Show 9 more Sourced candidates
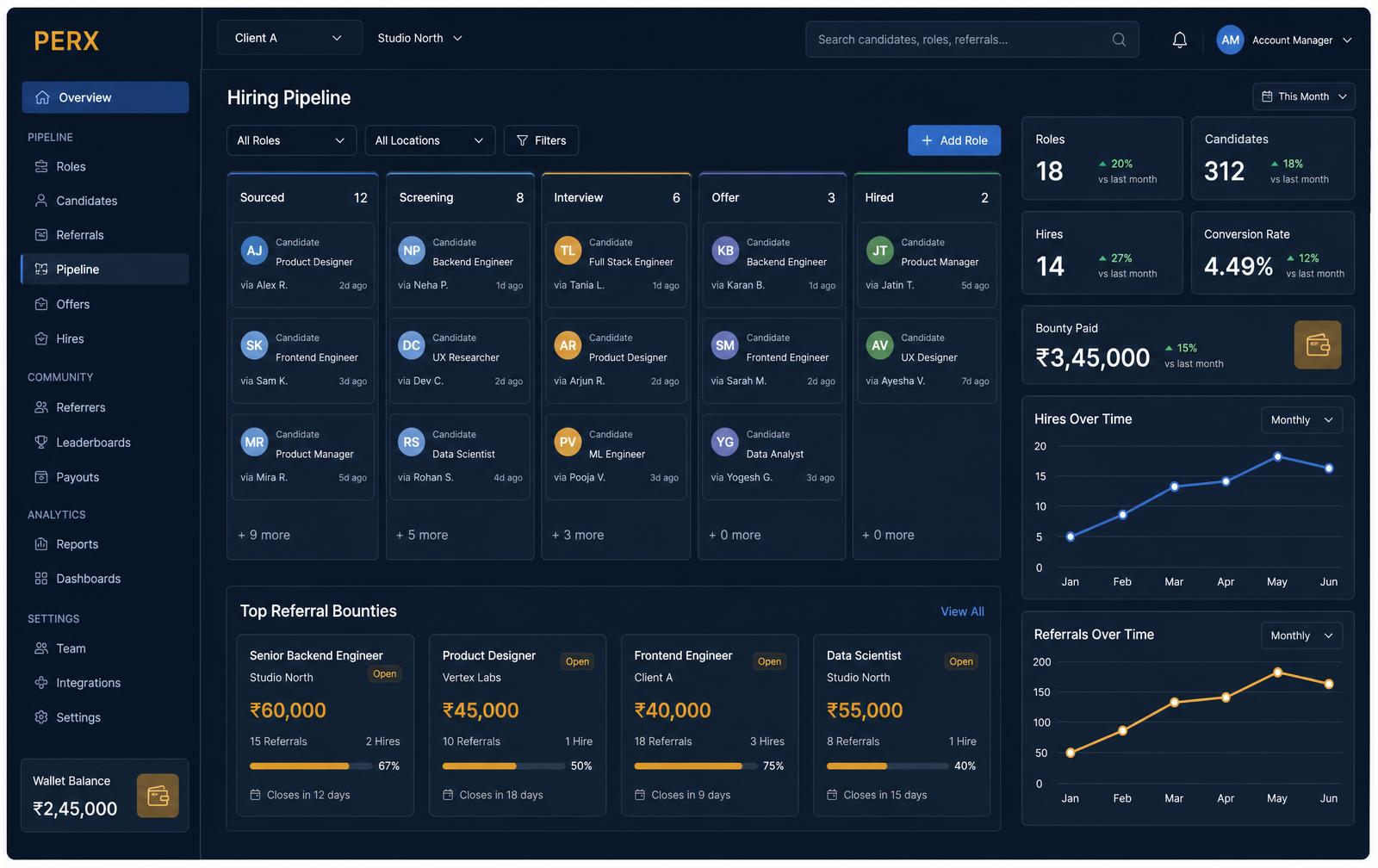This screenshot has width=1378, height=868. 264,535
